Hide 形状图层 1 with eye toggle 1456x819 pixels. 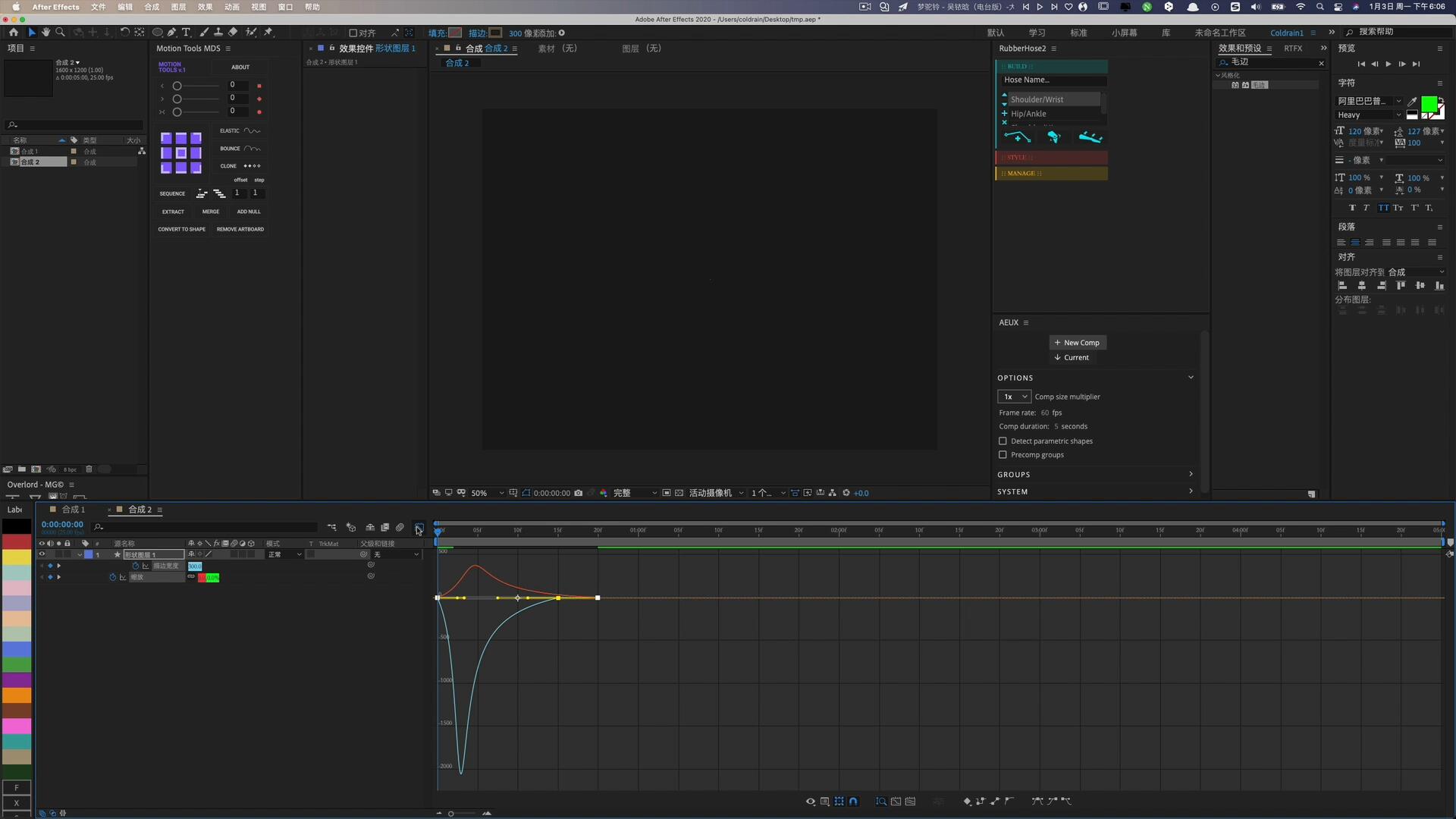[42, 554]
